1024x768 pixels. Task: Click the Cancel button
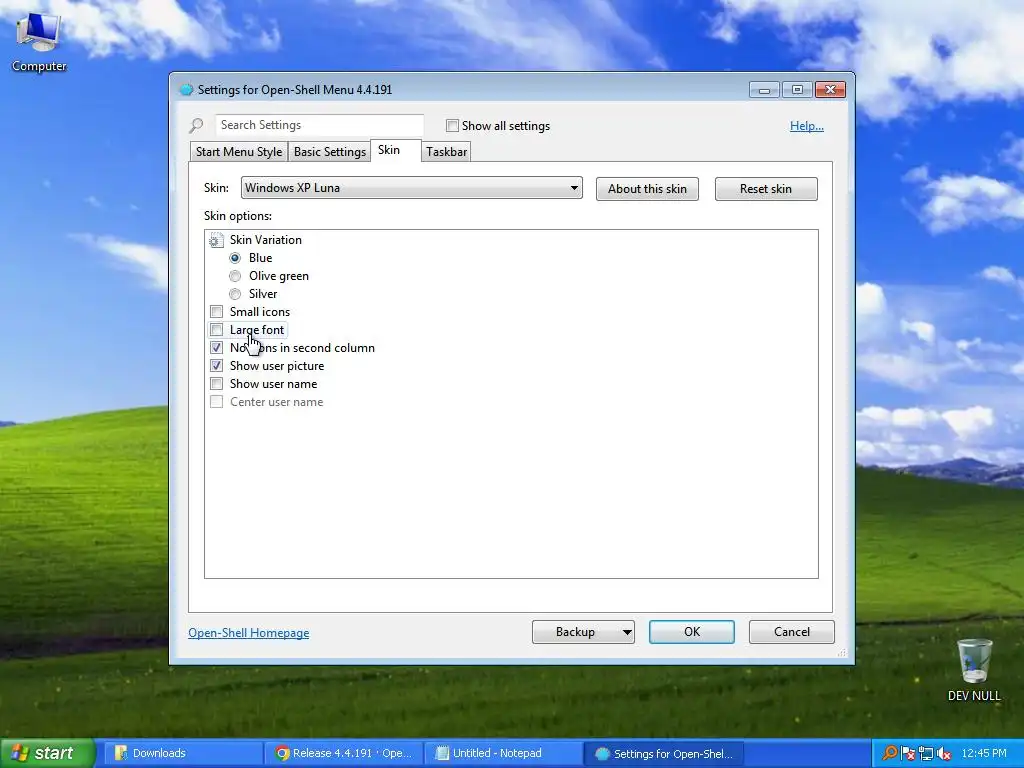tap(792, 632)
